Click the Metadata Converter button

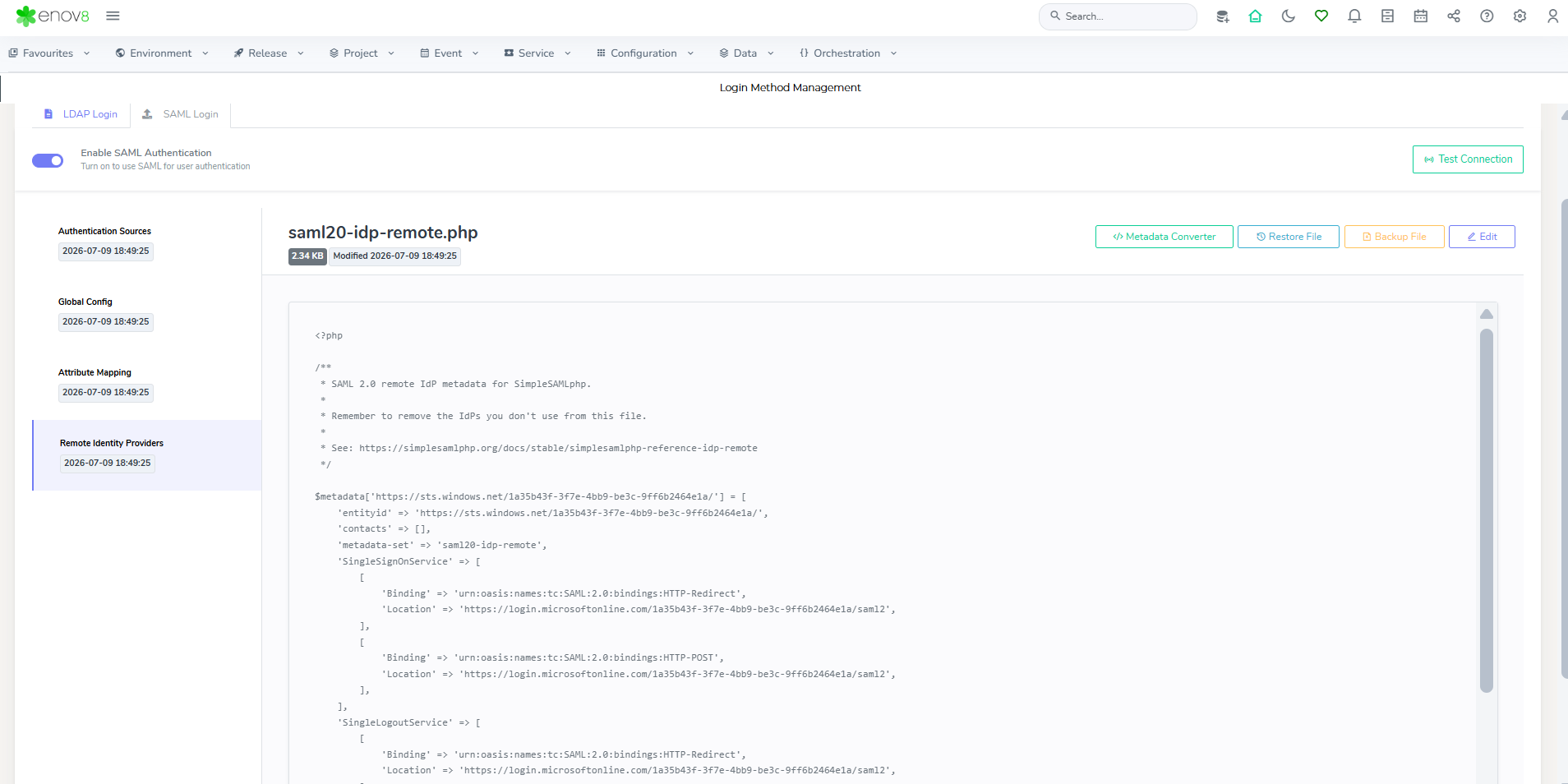point(1164,237)
